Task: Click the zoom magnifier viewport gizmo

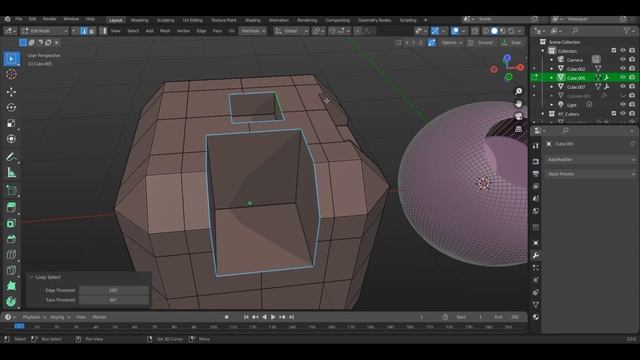Action: (518, 91)
